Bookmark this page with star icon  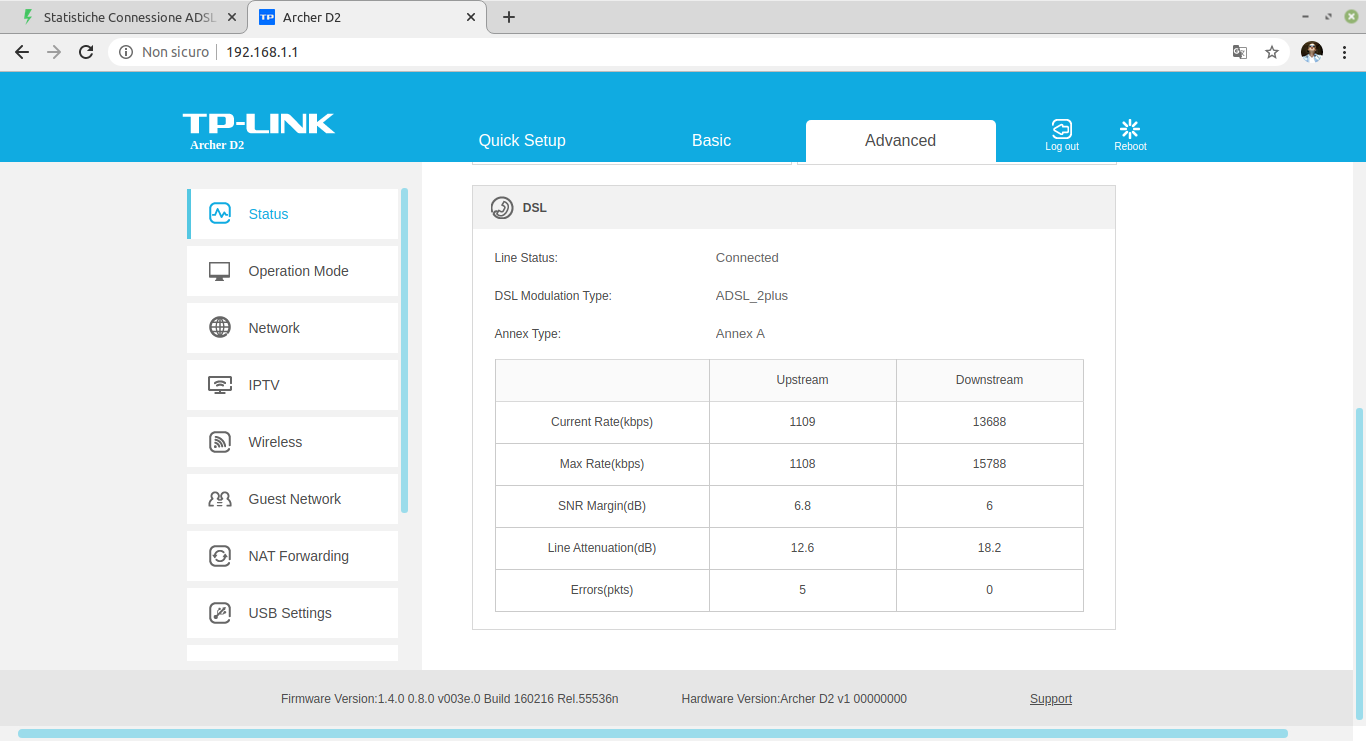click(1272, 52)
